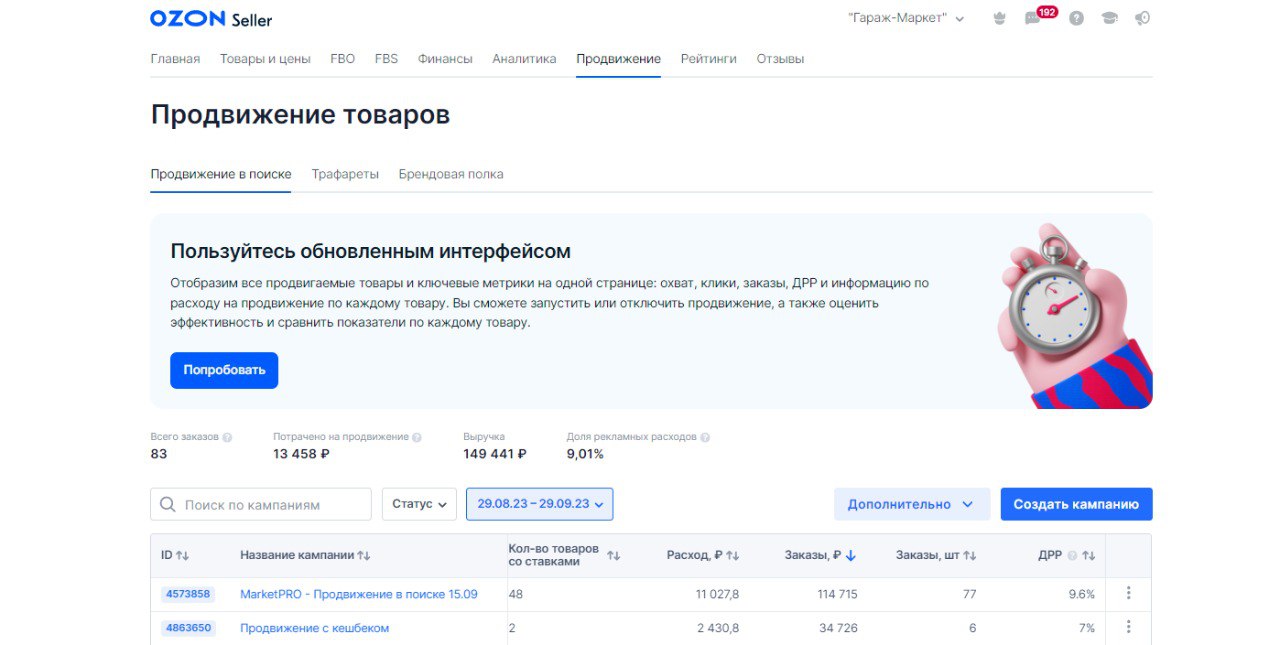Screen dimensions: 1280x645
Task: Sort by Расход, ₽ column arrows
Action: pyautogui.click(x=733, y=555)
